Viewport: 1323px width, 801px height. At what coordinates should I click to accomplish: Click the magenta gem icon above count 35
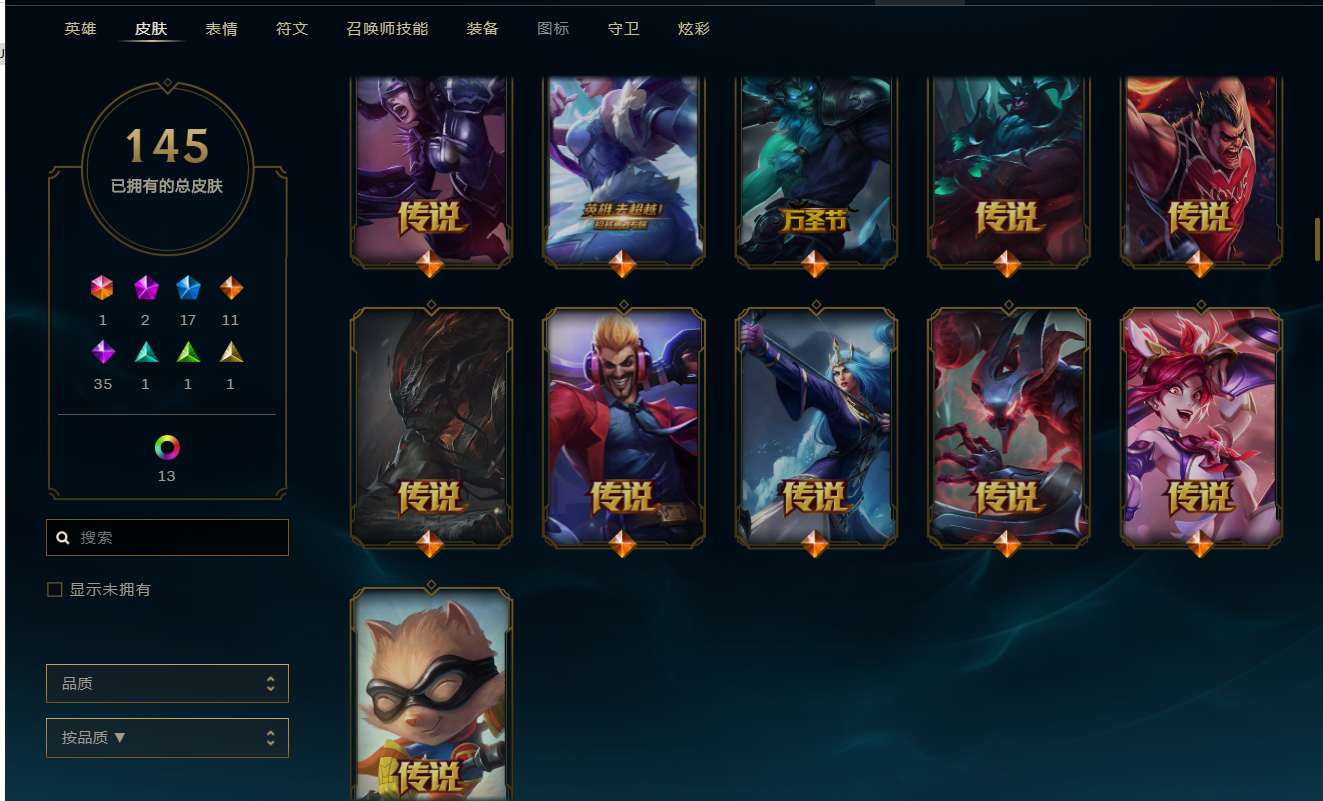point(103,352)
